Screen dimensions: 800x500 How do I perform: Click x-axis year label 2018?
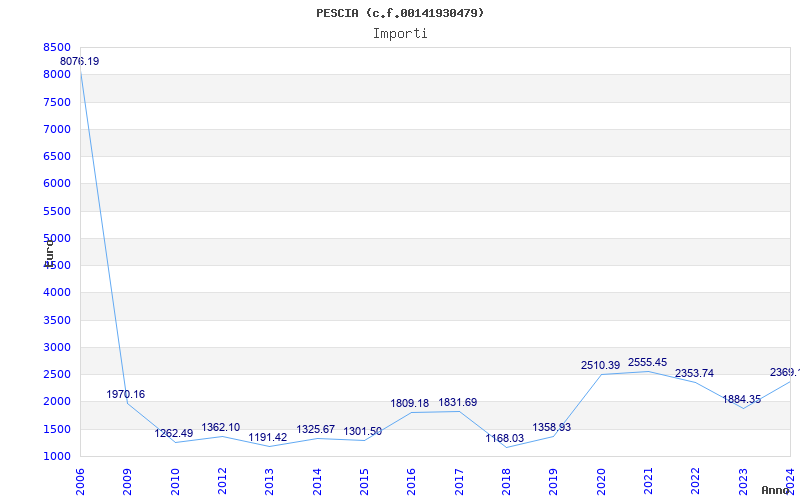(506, 482)
